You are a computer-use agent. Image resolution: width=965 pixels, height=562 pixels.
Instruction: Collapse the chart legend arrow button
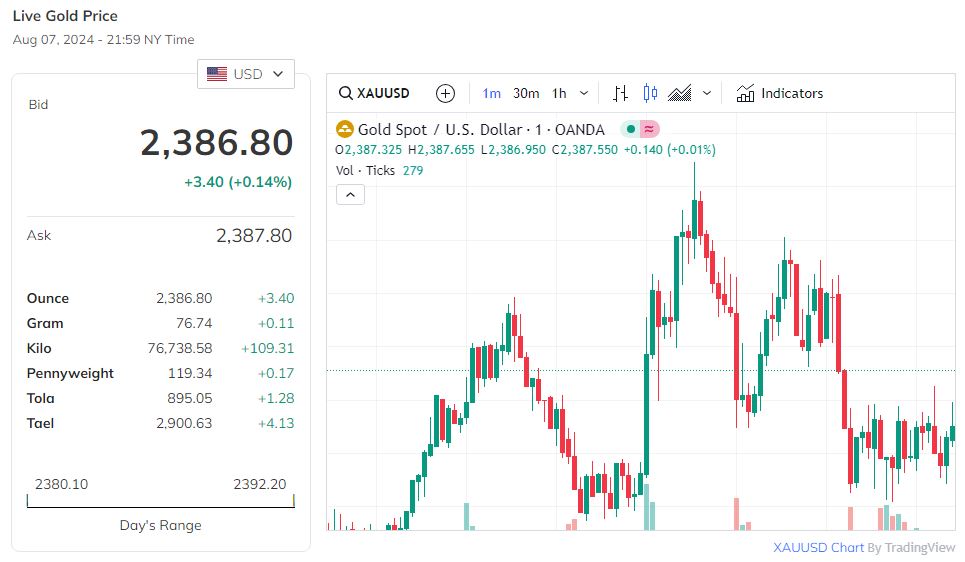(350, 195)
